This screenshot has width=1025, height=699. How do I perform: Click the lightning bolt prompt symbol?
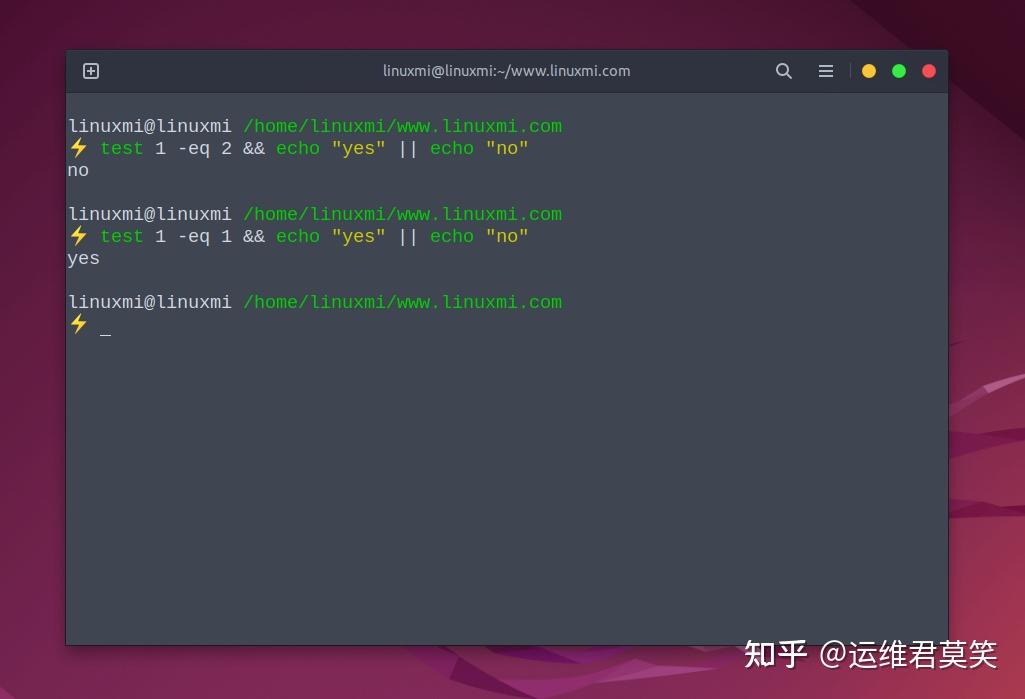[x=79, y=148]
